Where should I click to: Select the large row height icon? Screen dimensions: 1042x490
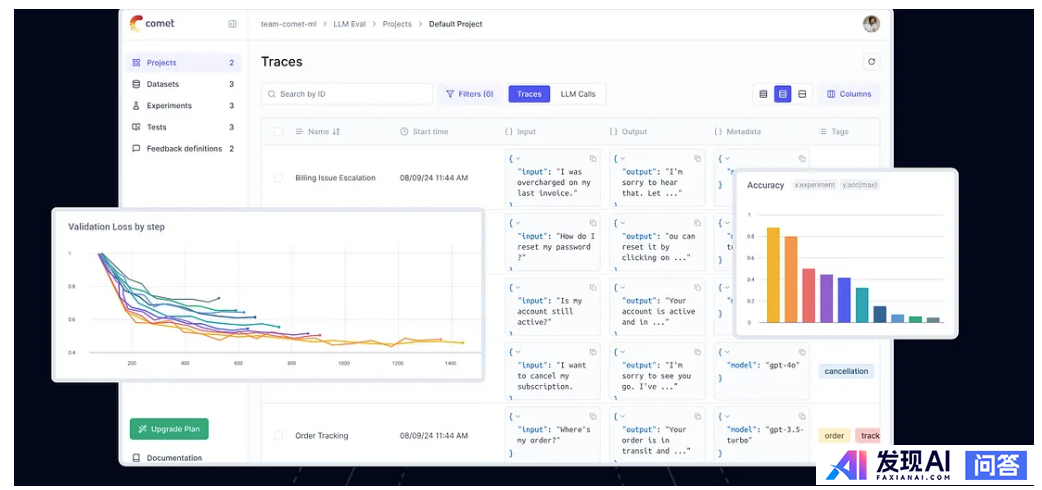click(x=802, y=94)
